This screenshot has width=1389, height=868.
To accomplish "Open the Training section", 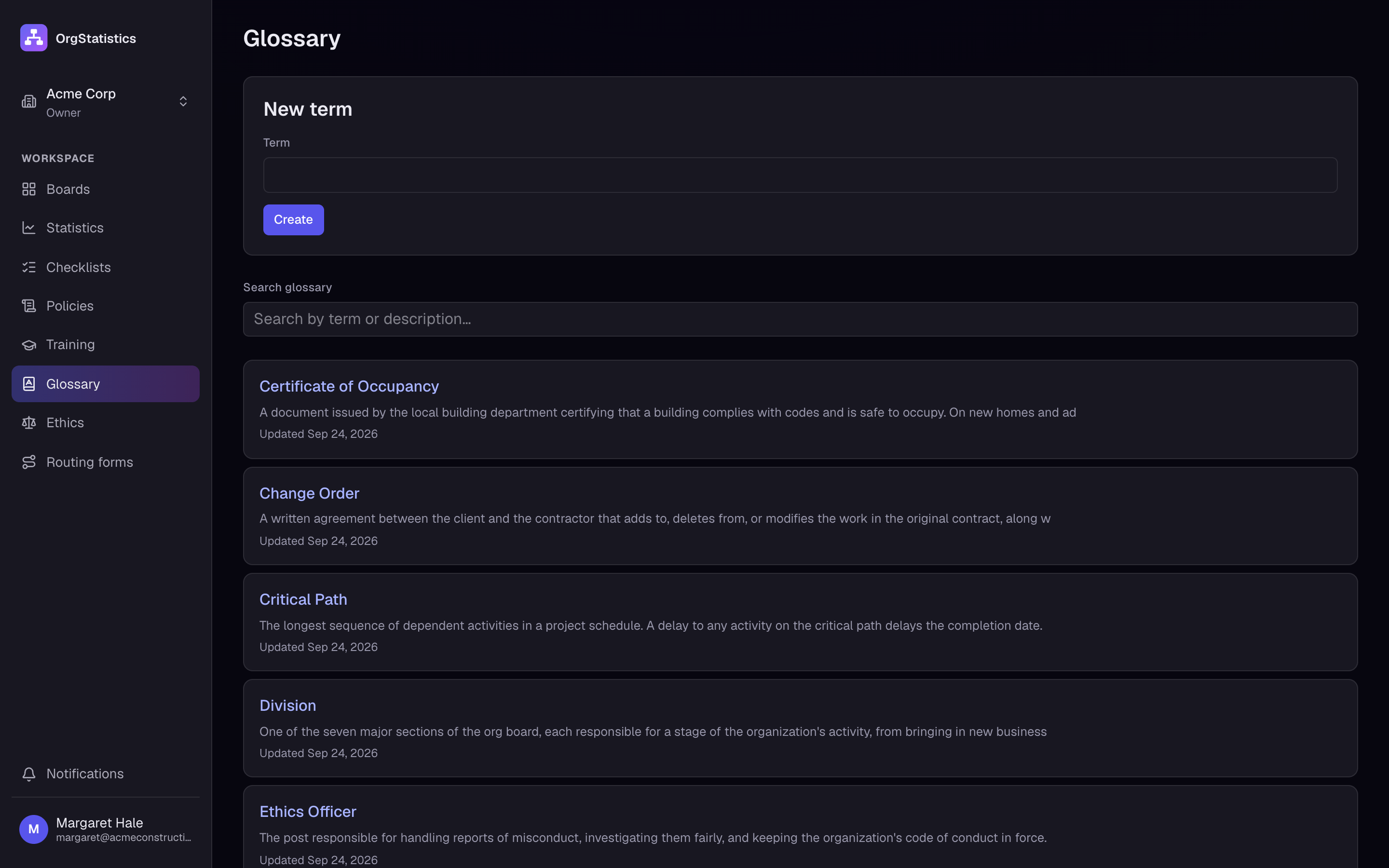I will click(x=106, y=344).
